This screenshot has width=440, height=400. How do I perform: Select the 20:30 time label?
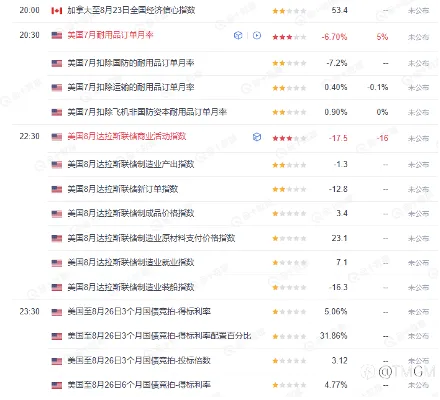[x=29, y=35]
